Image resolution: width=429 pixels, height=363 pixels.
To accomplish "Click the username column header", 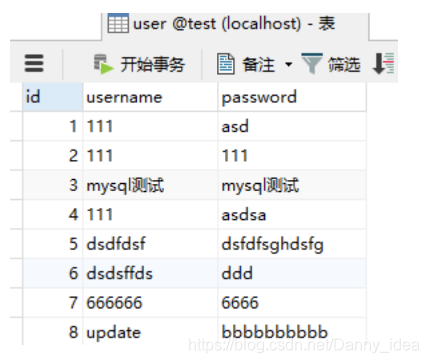I will point(150,97).
